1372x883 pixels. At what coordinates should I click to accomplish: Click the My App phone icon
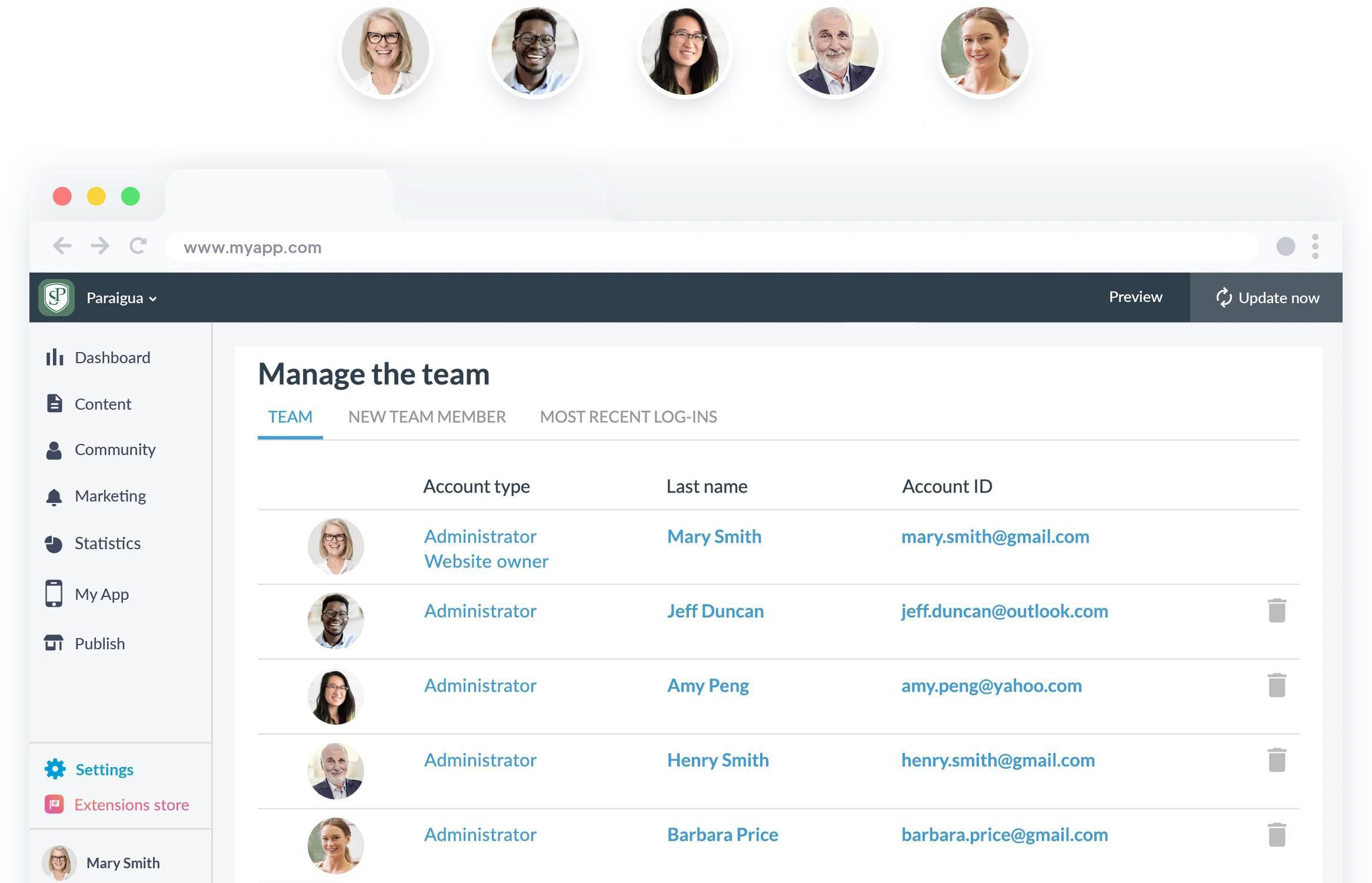pos(54,593)
